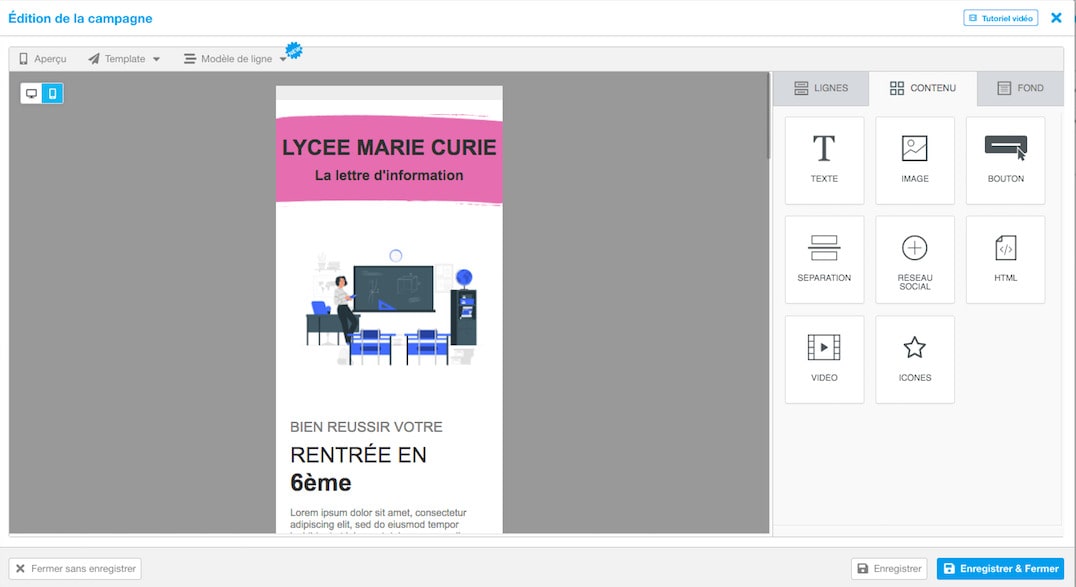Image resolution: width=1076 pixels, height=587 pixels.
Task: Add an ICONES element
Action: click(914, 359)
